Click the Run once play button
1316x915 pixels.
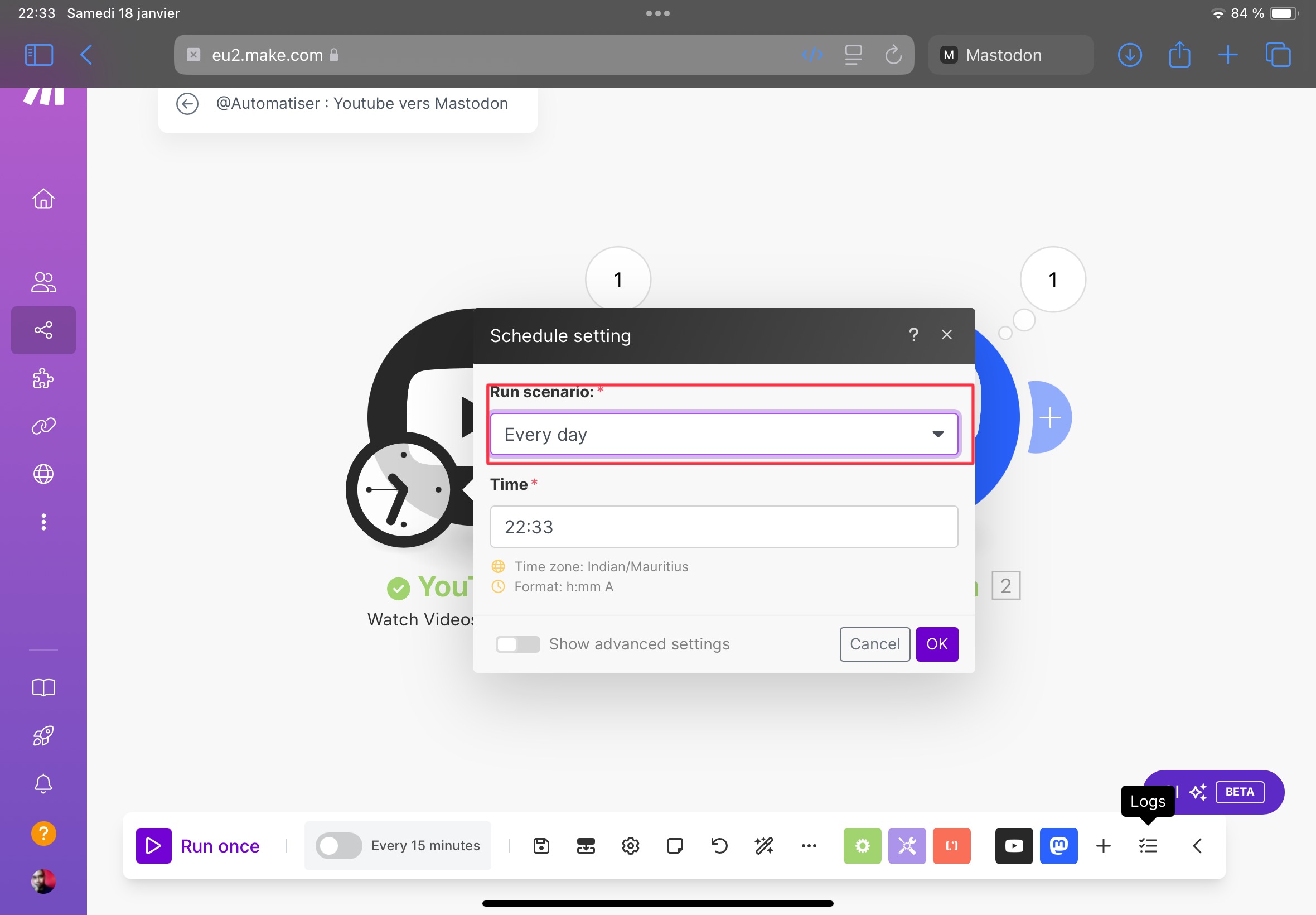click(154, 846)
